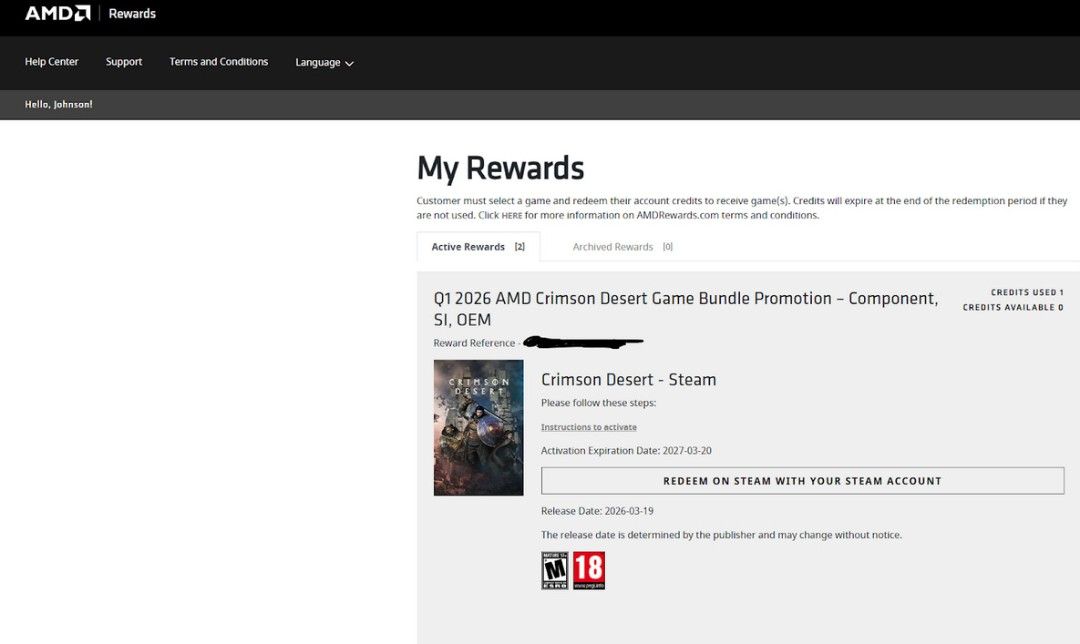Open the Help Center page

click(52, 62)
